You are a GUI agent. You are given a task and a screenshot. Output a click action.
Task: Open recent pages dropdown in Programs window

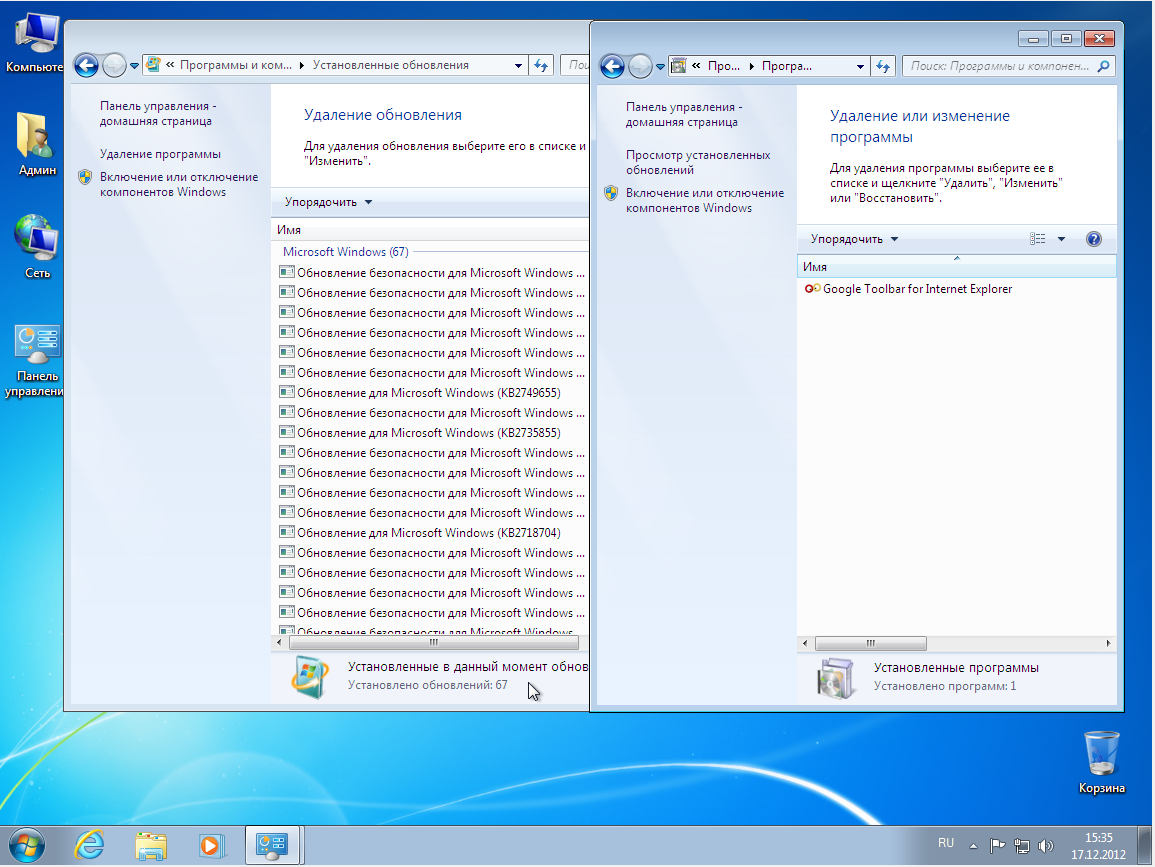tap(660, 67)
